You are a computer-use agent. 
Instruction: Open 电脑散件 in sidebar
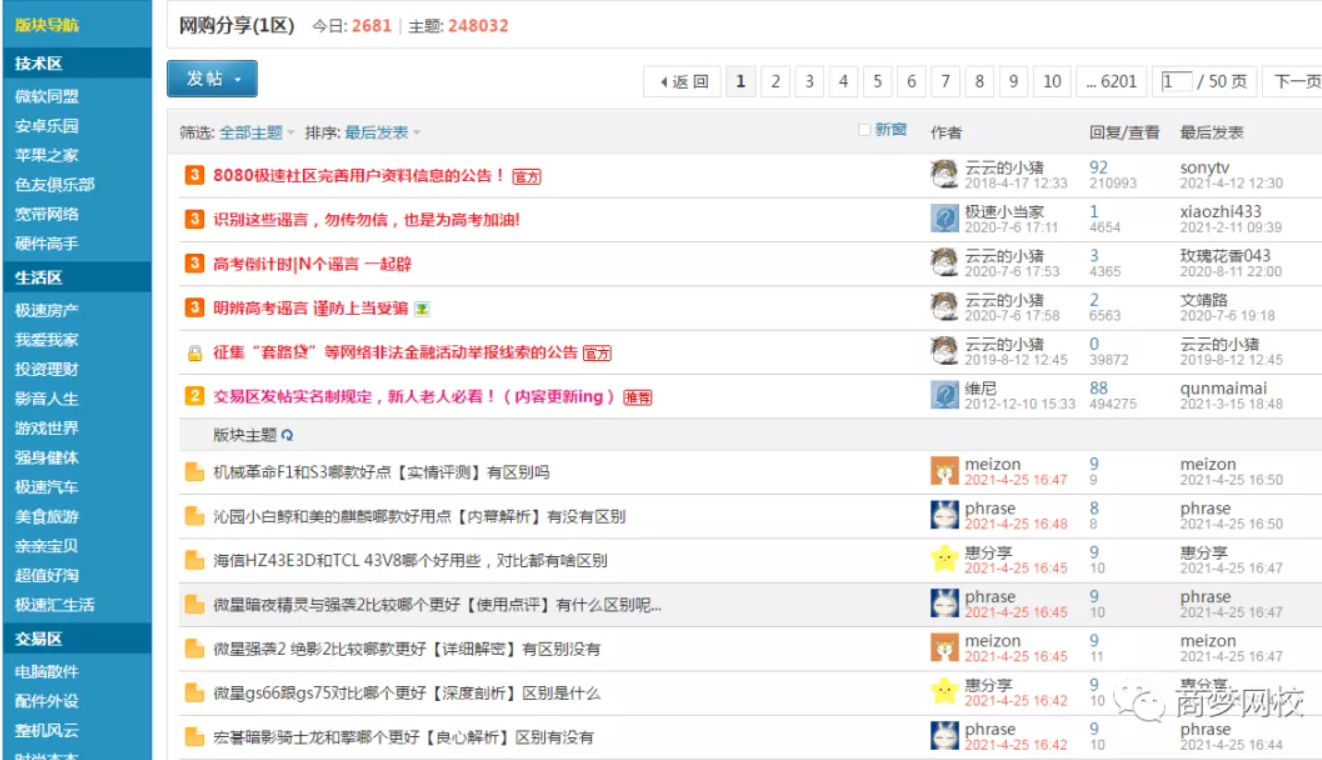tap(47, 672)
